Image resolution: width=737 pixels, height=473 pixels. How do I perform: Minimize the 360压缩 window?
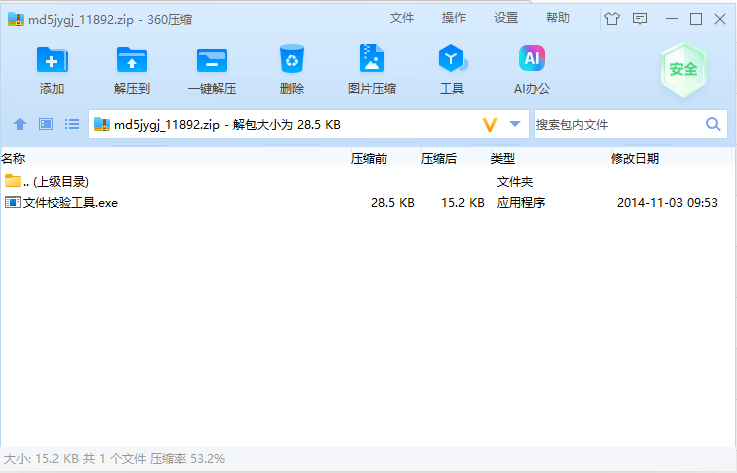[672, 19]
